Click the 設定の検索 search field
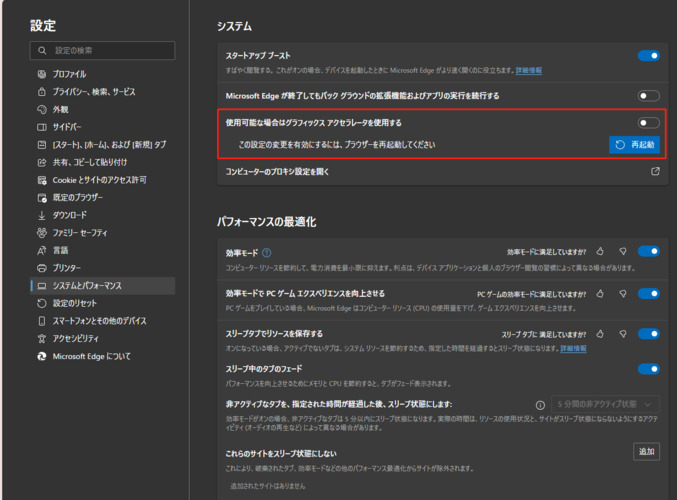The height and width of the screenshot is (500, 677). point(103,51)
